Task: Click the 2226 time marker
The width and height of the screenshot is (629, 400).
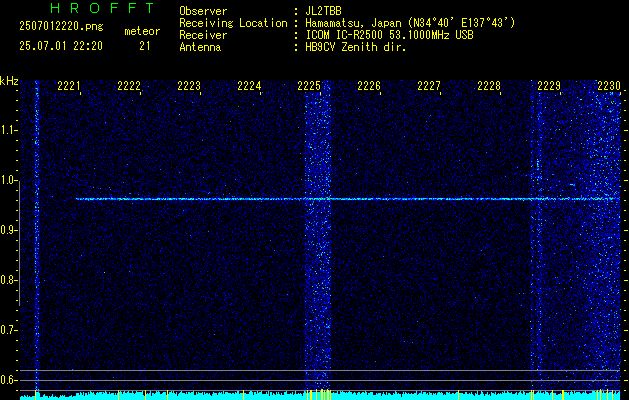Action: click(x=369, y=85)
